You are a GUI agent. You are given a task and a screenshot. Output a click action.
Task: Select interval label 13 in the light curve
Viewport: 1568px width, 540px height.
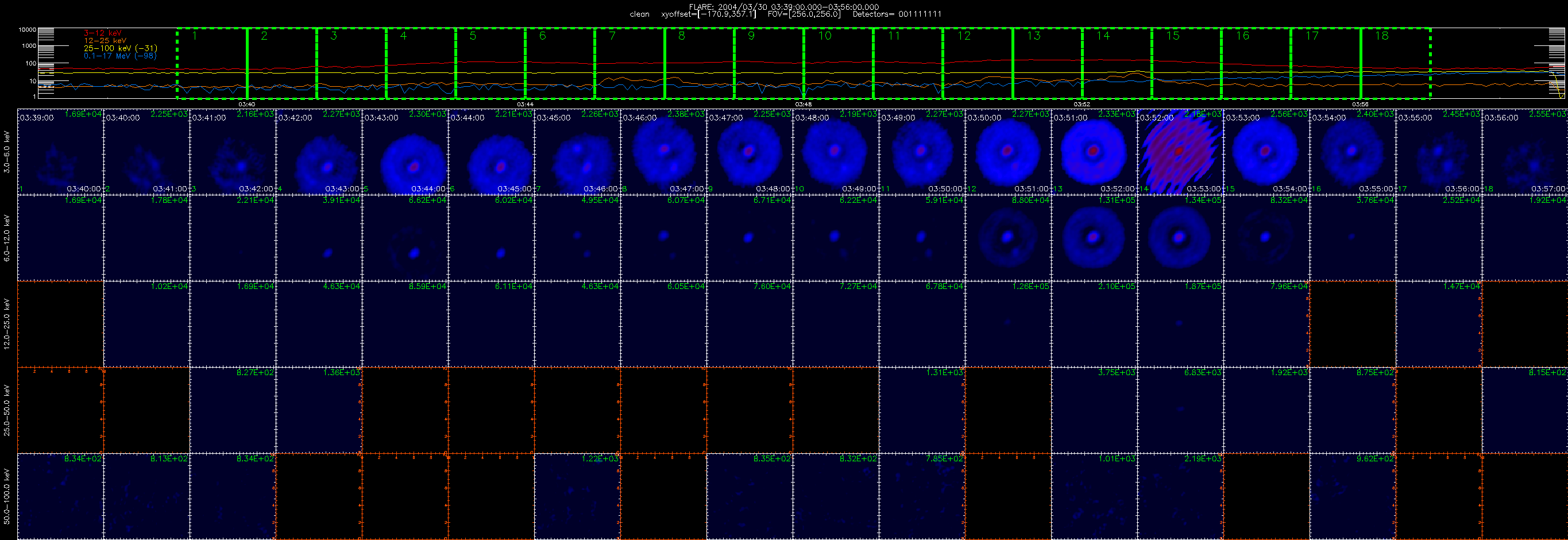1034,36
